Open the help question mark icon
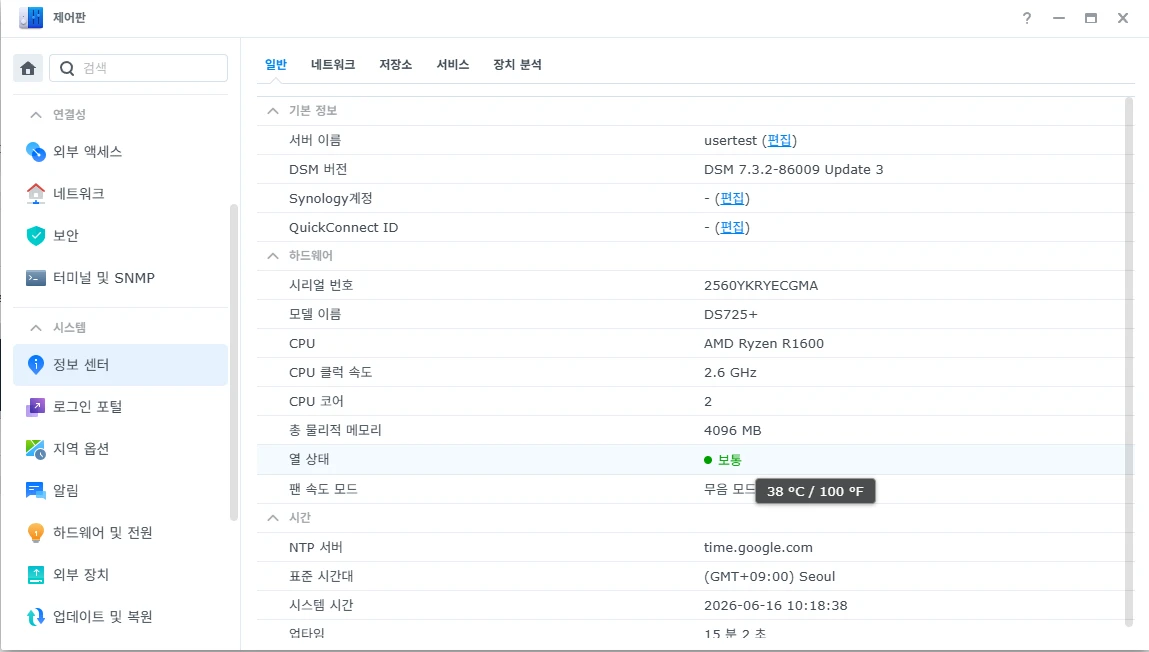 (1027, 18)
